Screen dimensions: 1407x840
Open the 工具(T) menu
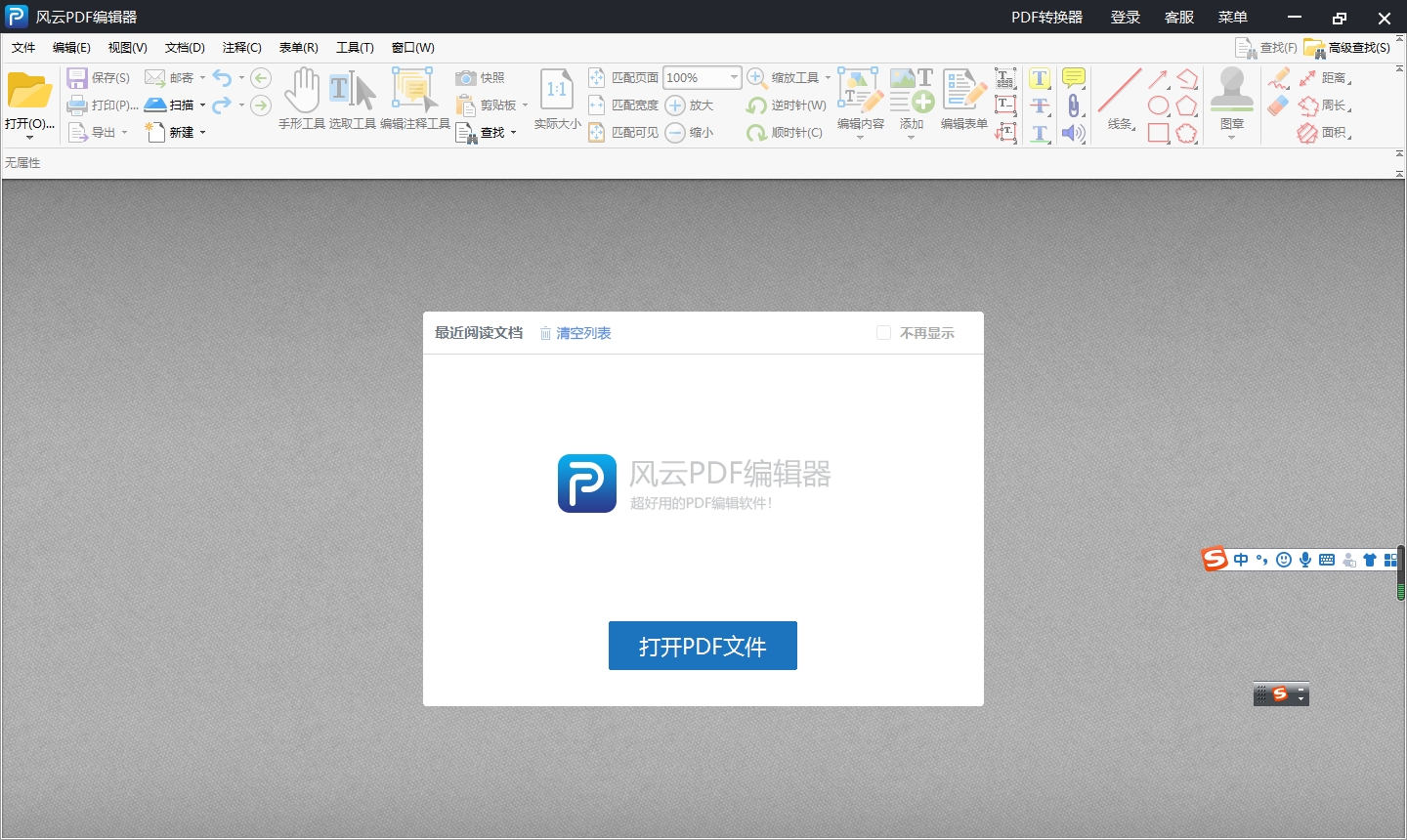coord(355,48)
